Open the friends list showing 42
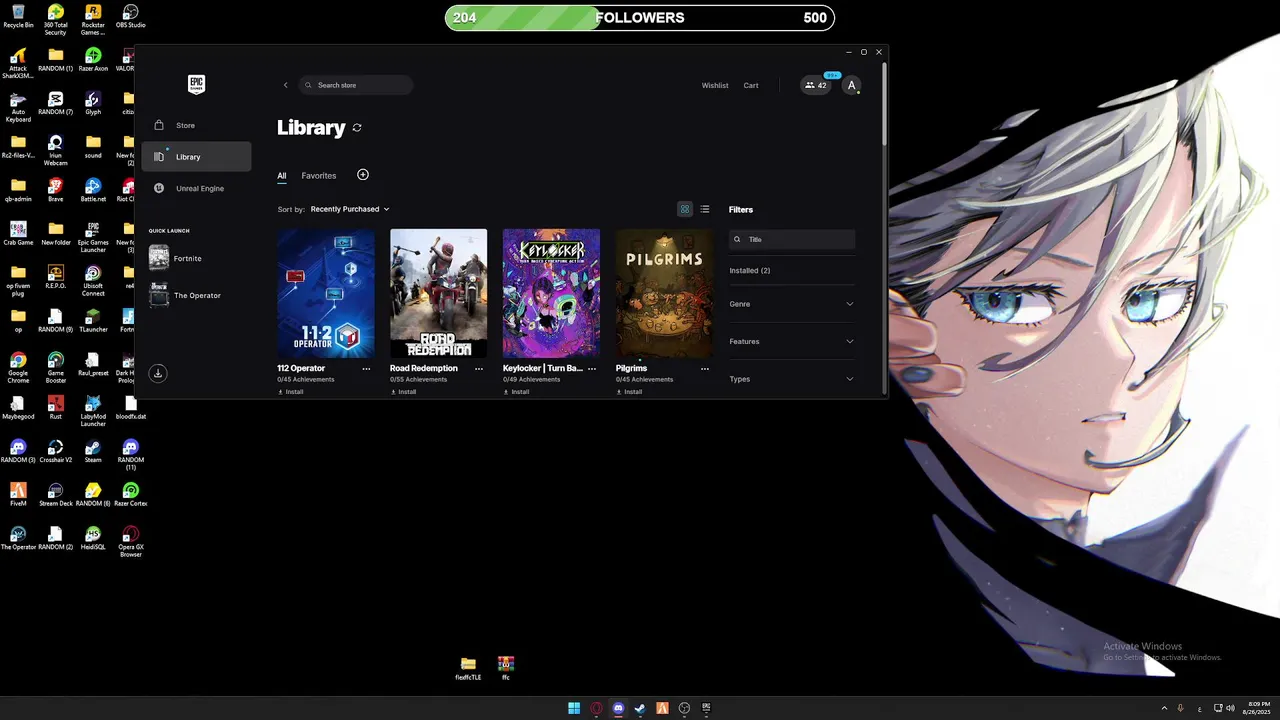 (x=816, y=85)
